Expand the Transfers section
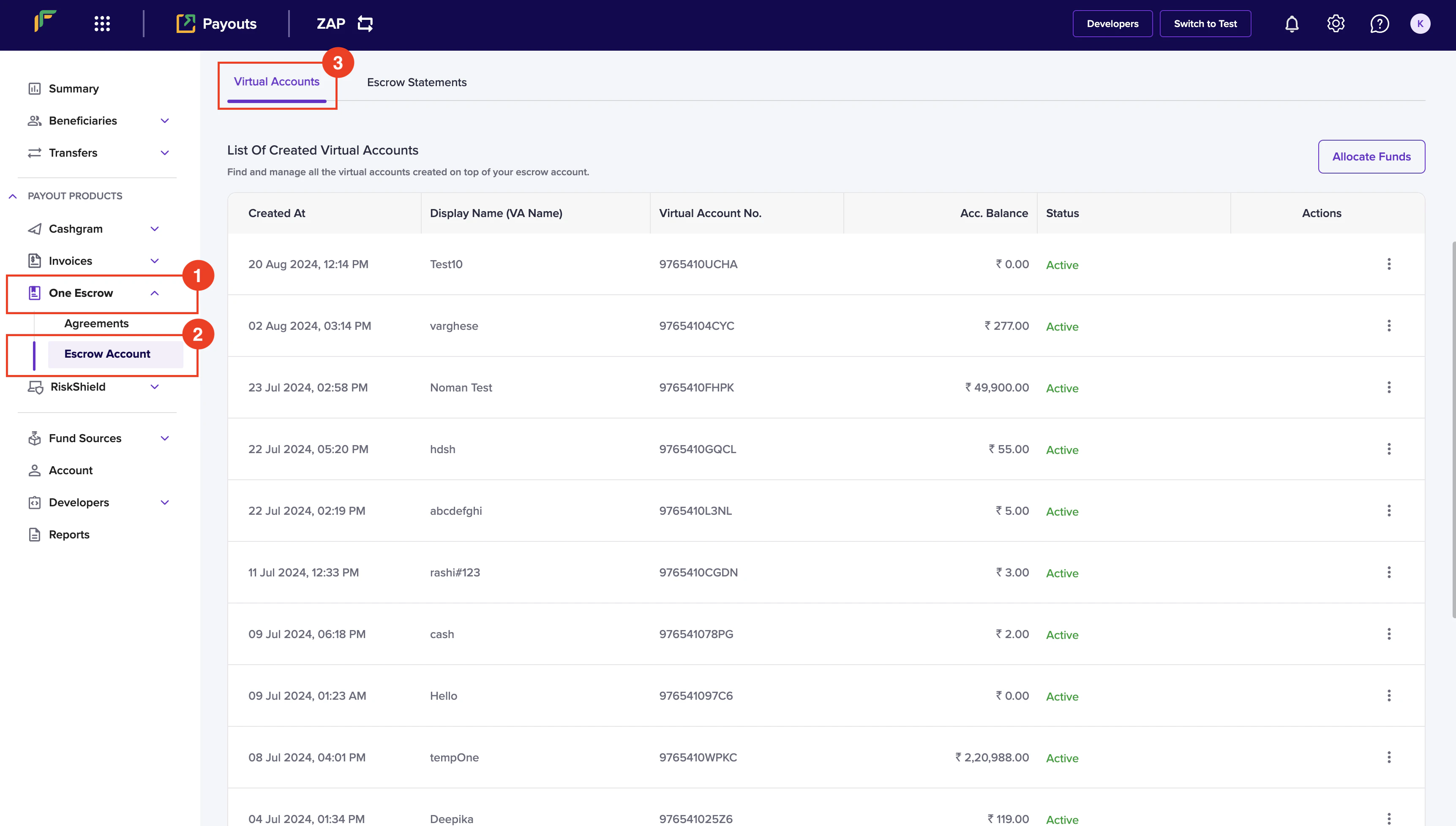Screen dimensions: 1456x826 pos(164,152)
